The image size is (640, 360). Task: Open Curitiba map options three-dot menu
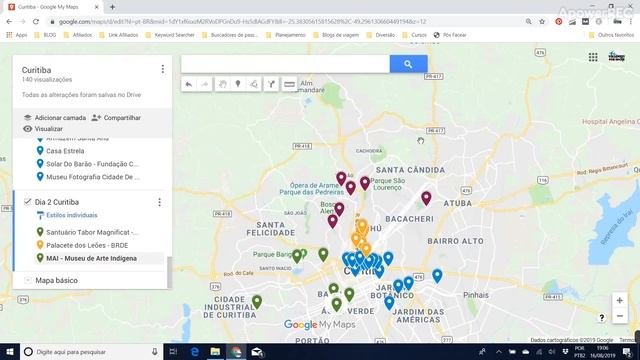(162, 69)
